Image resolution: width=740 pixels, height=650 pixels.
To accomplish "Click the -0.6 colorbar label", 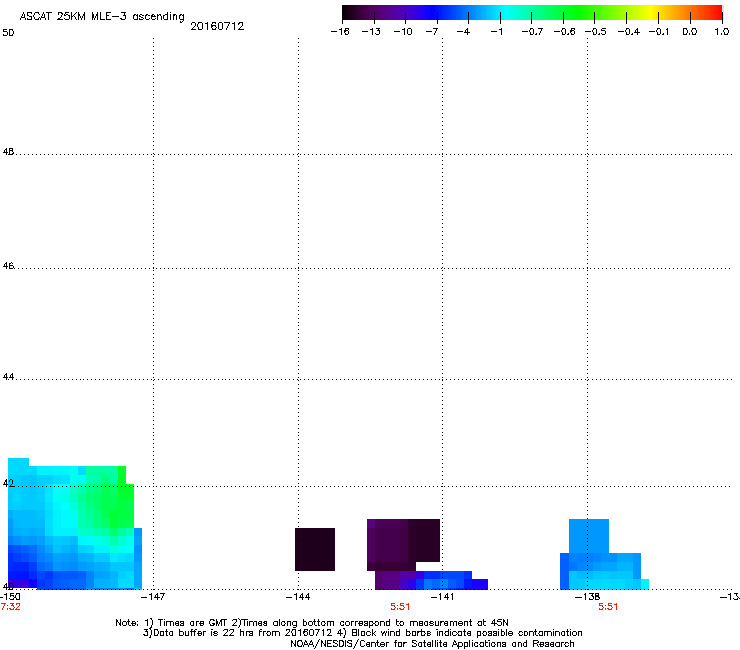I will click(564, 32).
